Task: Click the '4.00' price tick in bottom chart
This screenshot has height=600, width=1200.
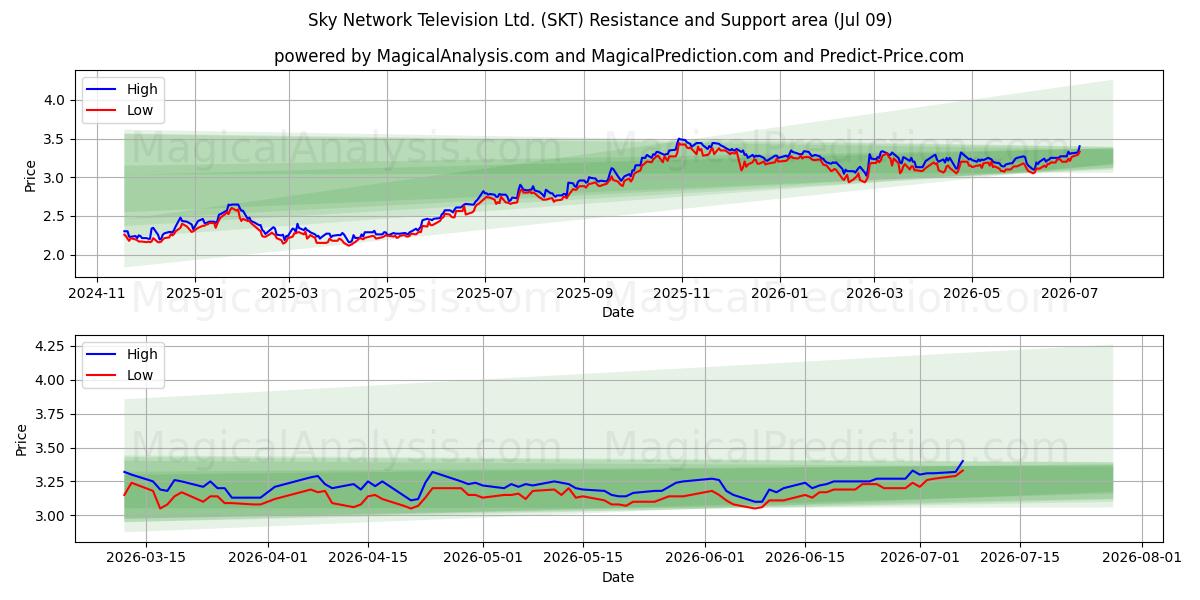Action: click(x=52, y=380)
